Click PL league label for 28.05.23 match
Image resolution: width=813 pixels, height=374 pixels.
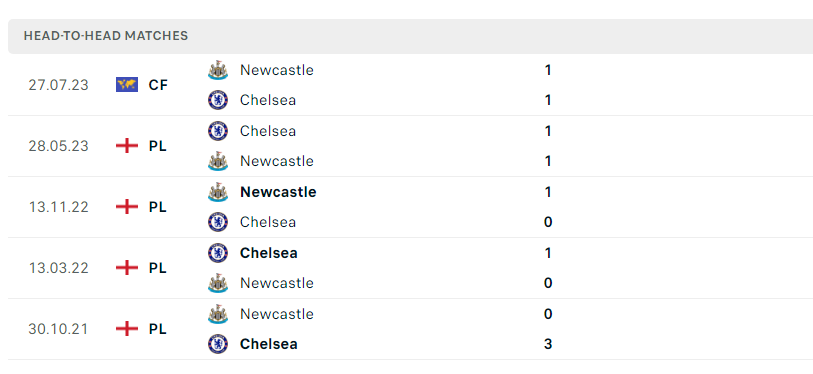tap(158, 146)
